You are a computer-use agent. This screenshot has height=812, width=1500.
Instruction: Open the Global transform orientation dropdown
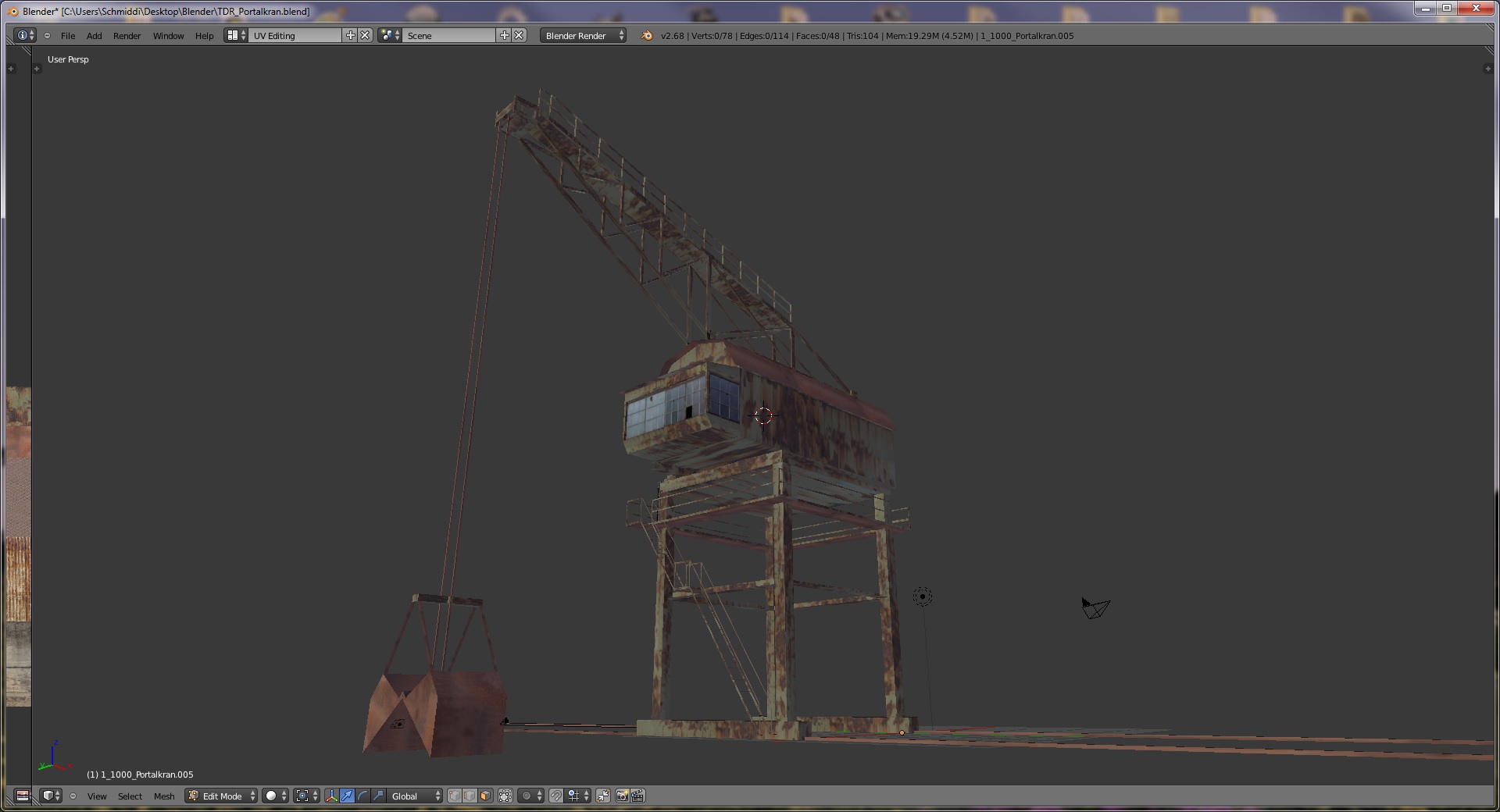pyautogui.click(x=416, y=796)
